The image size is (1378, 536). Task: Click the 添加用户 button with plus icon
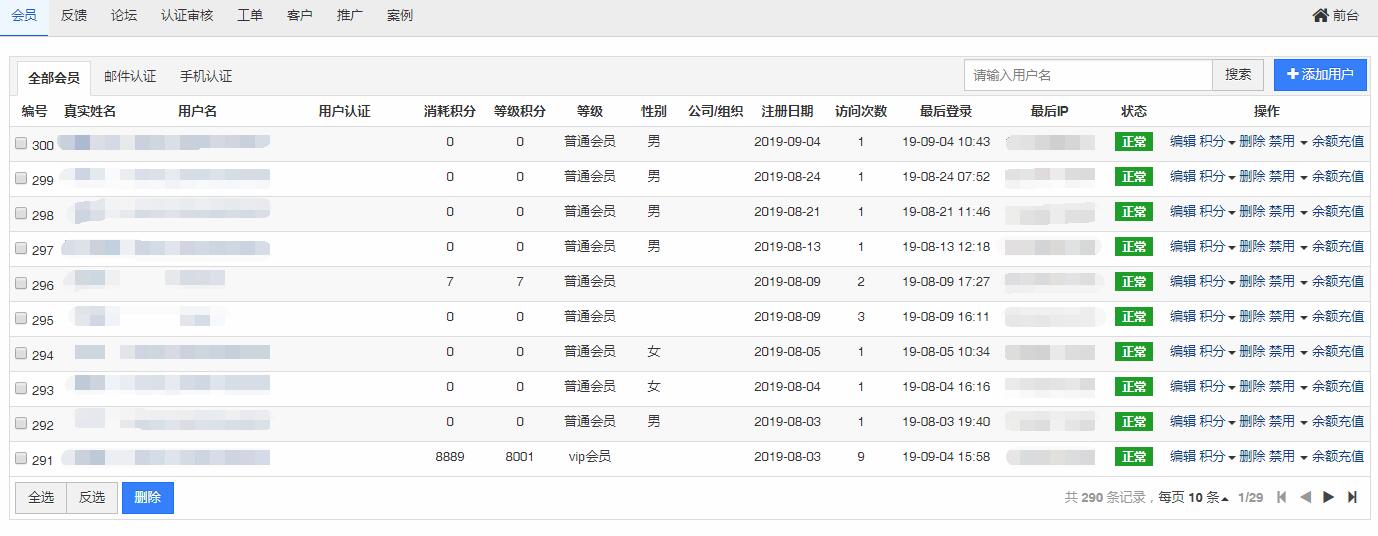click(1319, 75)
